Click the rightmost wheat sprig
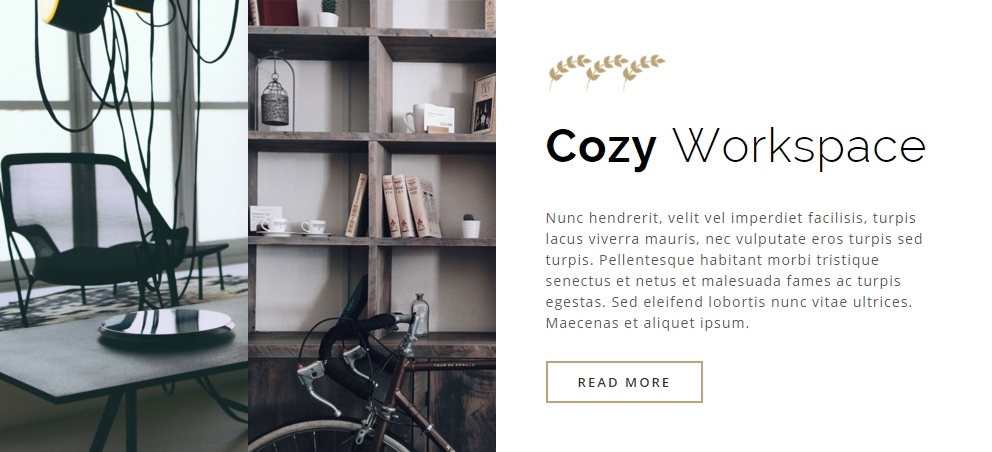992x452 pixels. pos(643,72)
